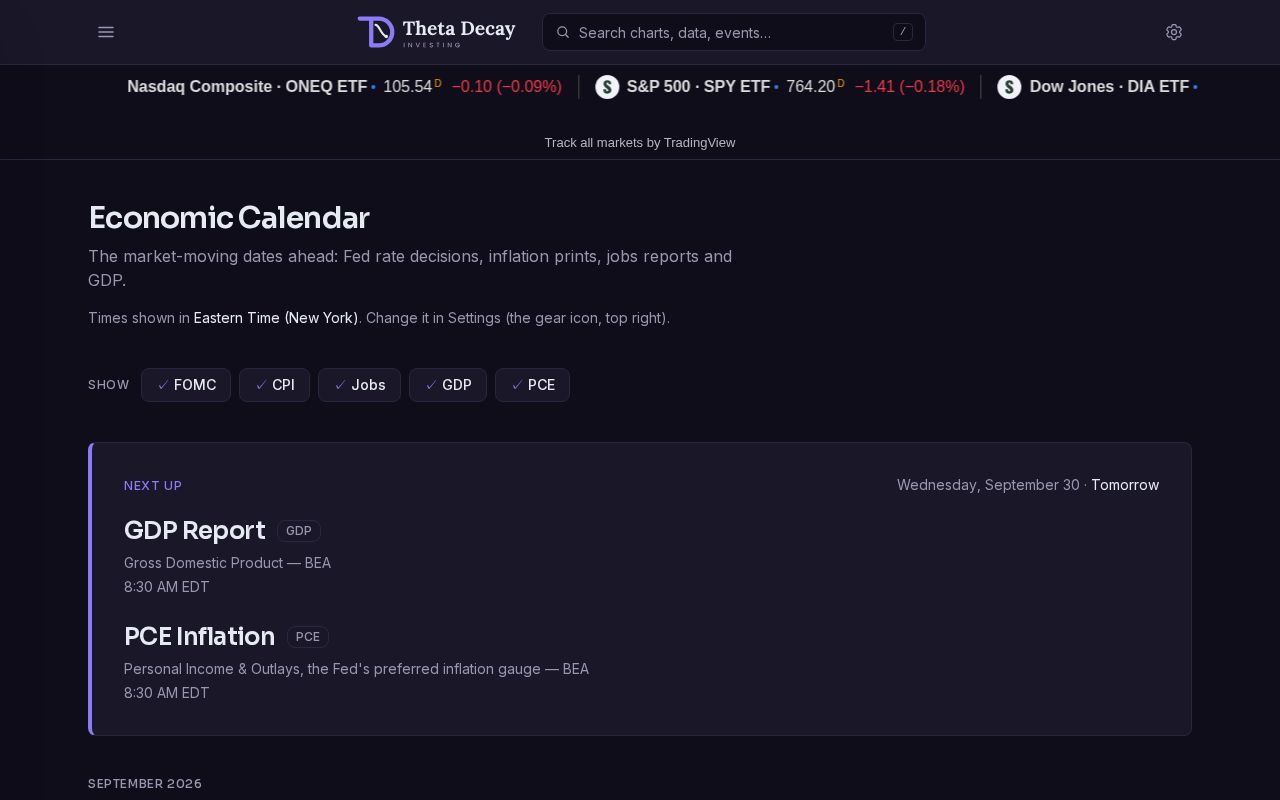Toggle the GDP event filter
This screenshot has height=800, width=1280.
coord(448,385)
